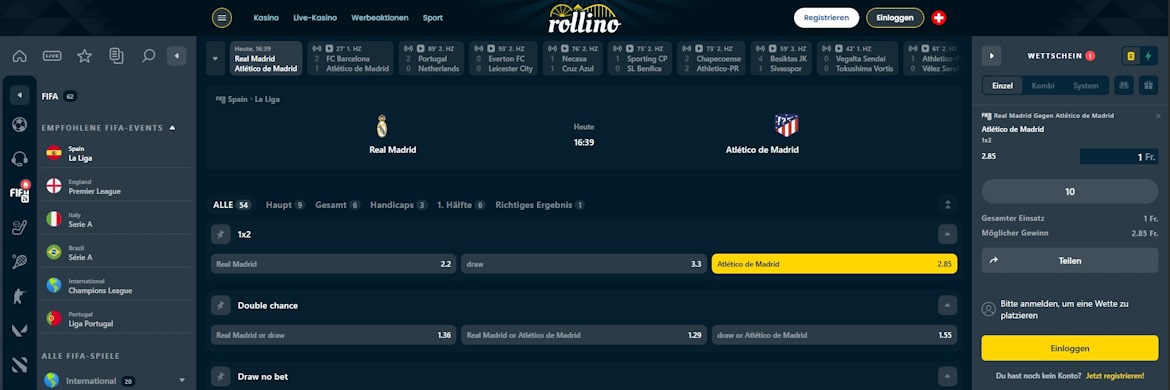Image resolution: width=1170 pixels, height=390 pixels.
Task: Select the soccer ball sport icon
Action: pos(19,125)
